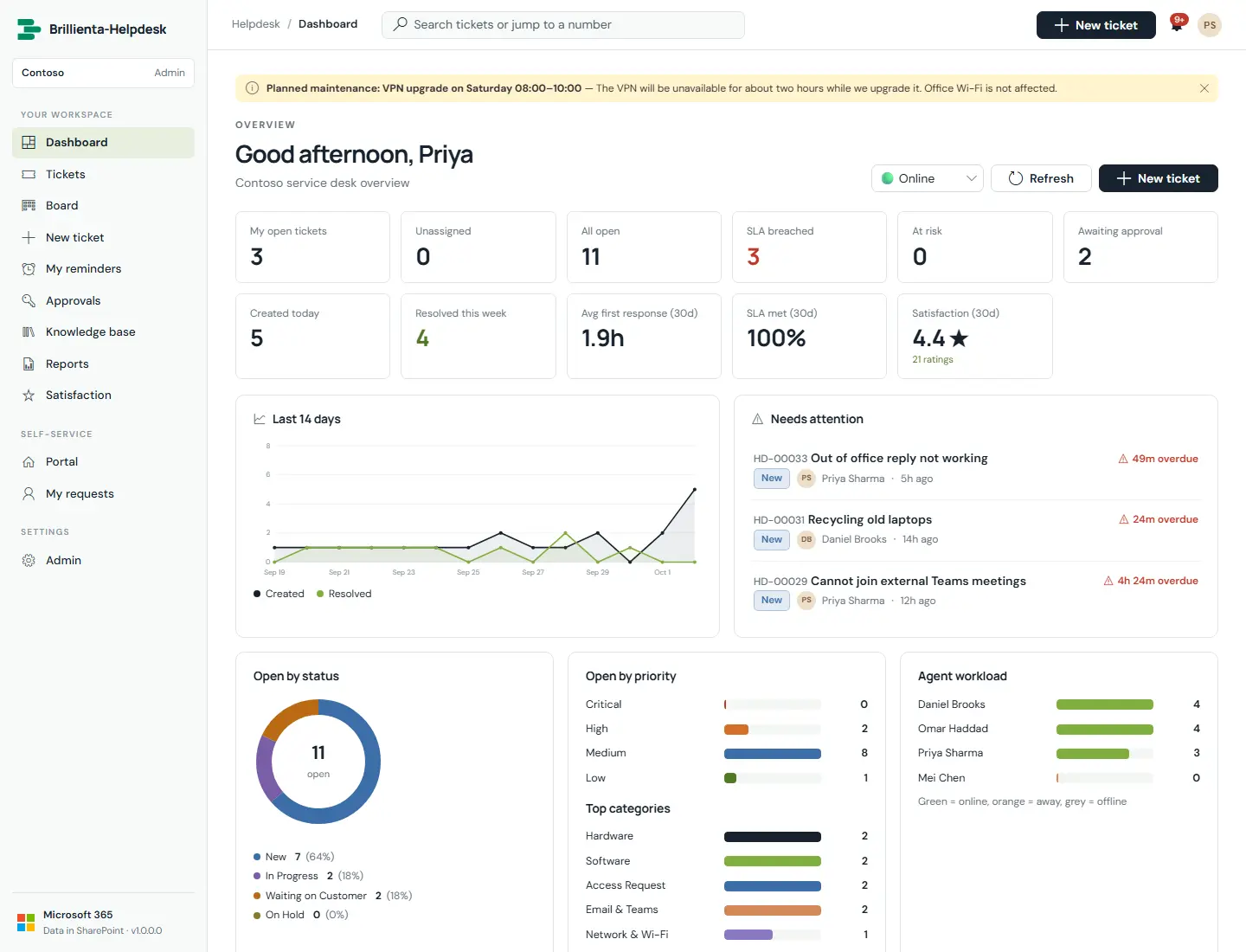This screenshot has height=952, width=1246.
Task: Open ticket Cannot join external Teams meetings
Action: point(918,581)
